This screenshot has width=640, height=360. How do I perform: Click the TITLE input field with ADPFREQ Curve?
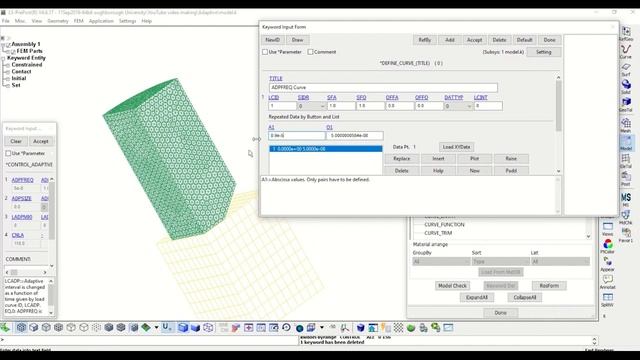tap(383, 87)
